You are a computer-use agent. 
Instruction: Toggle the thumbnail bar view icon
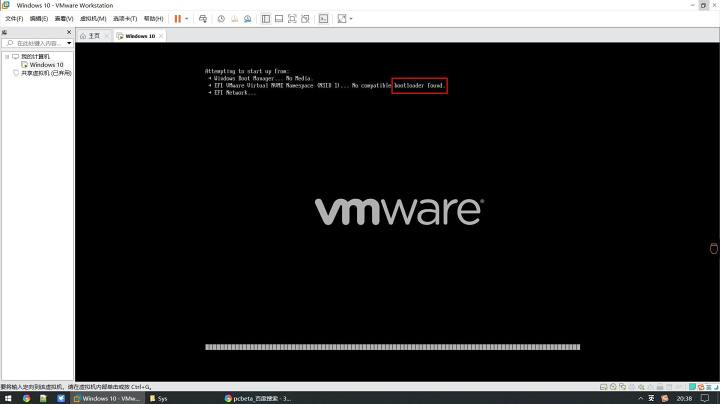coord(279,19)
